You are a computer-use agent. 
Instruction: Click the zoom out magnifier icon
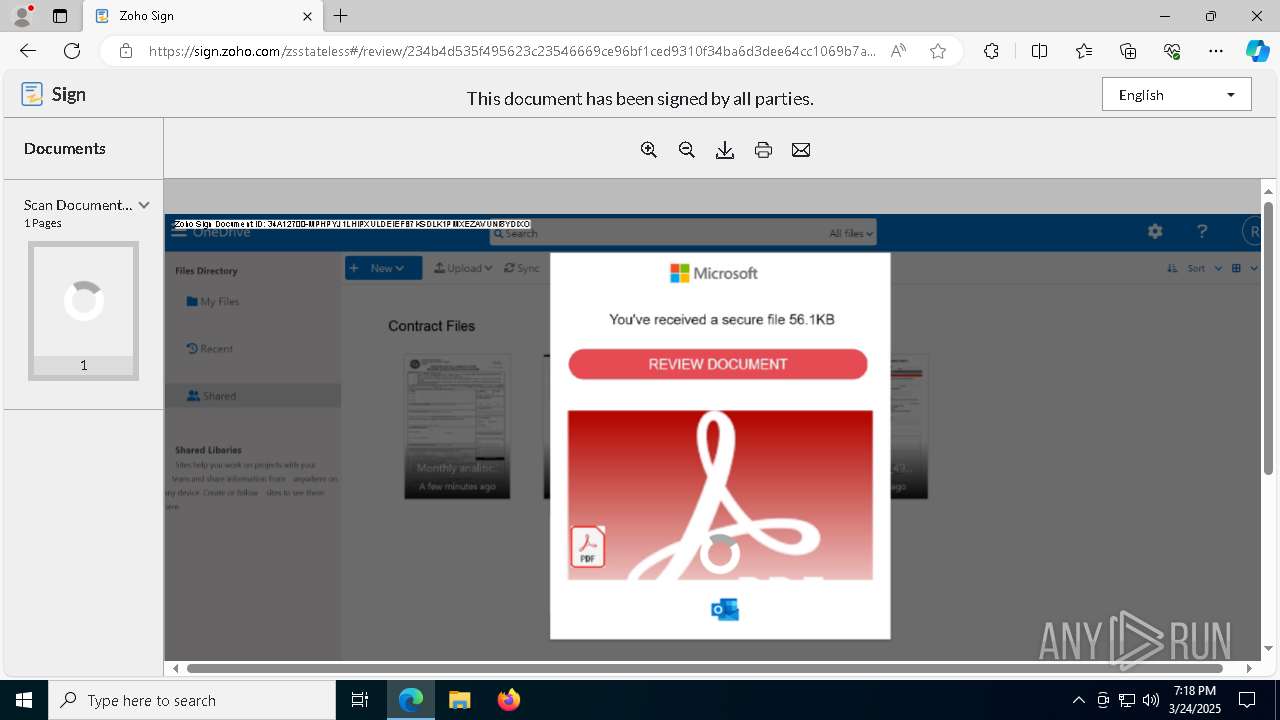coord(687,150)
